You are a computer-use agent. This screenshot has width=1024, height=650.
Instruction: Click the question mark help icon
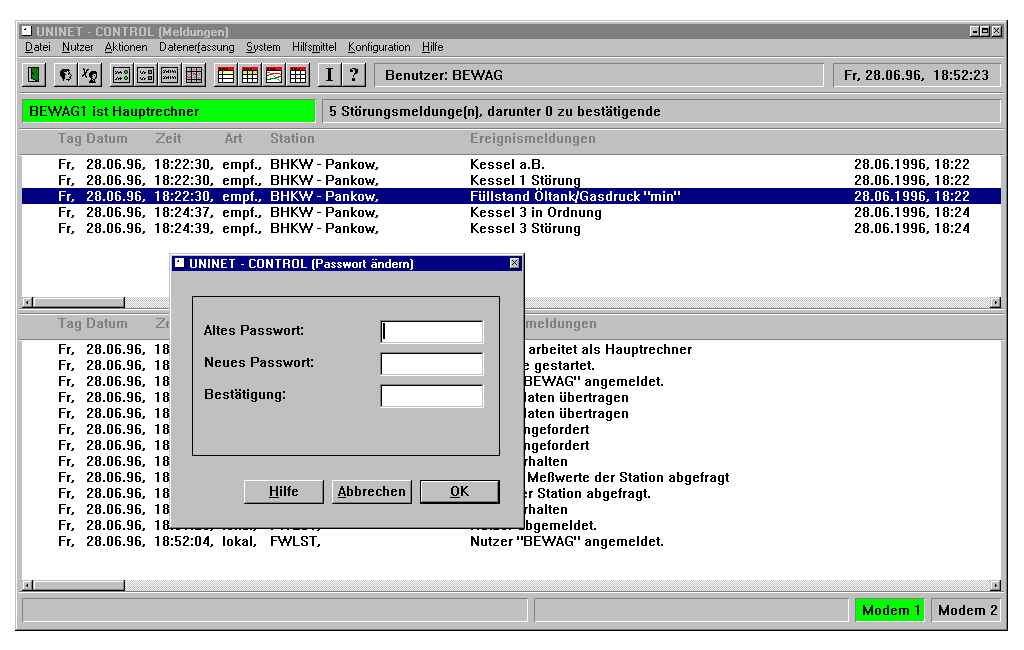(x=354, y=75)
